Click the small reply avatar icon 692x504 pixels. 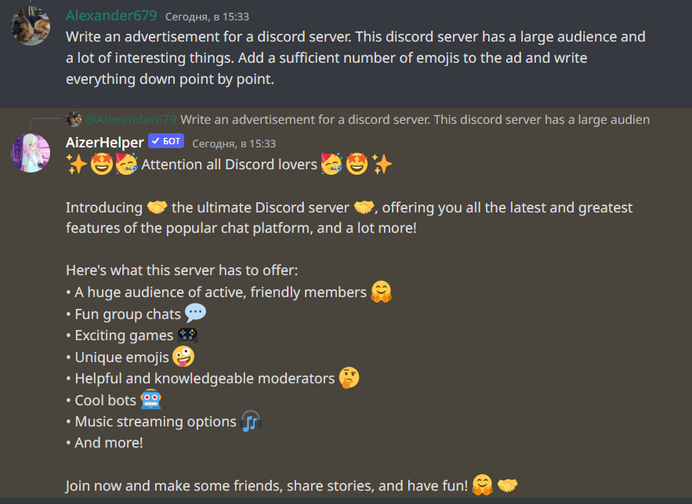coord(74,119)
